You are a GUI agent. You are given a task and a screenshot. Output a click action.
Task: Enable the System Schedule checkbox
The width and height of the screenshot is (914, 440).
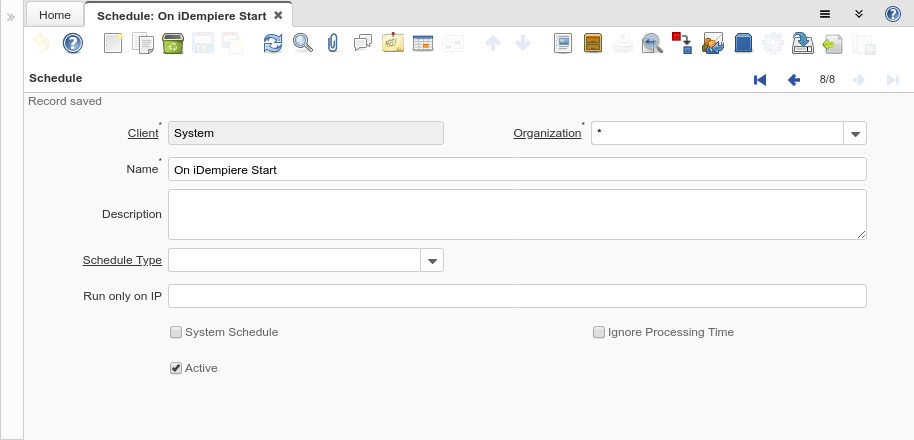click(x=176, y=332)
